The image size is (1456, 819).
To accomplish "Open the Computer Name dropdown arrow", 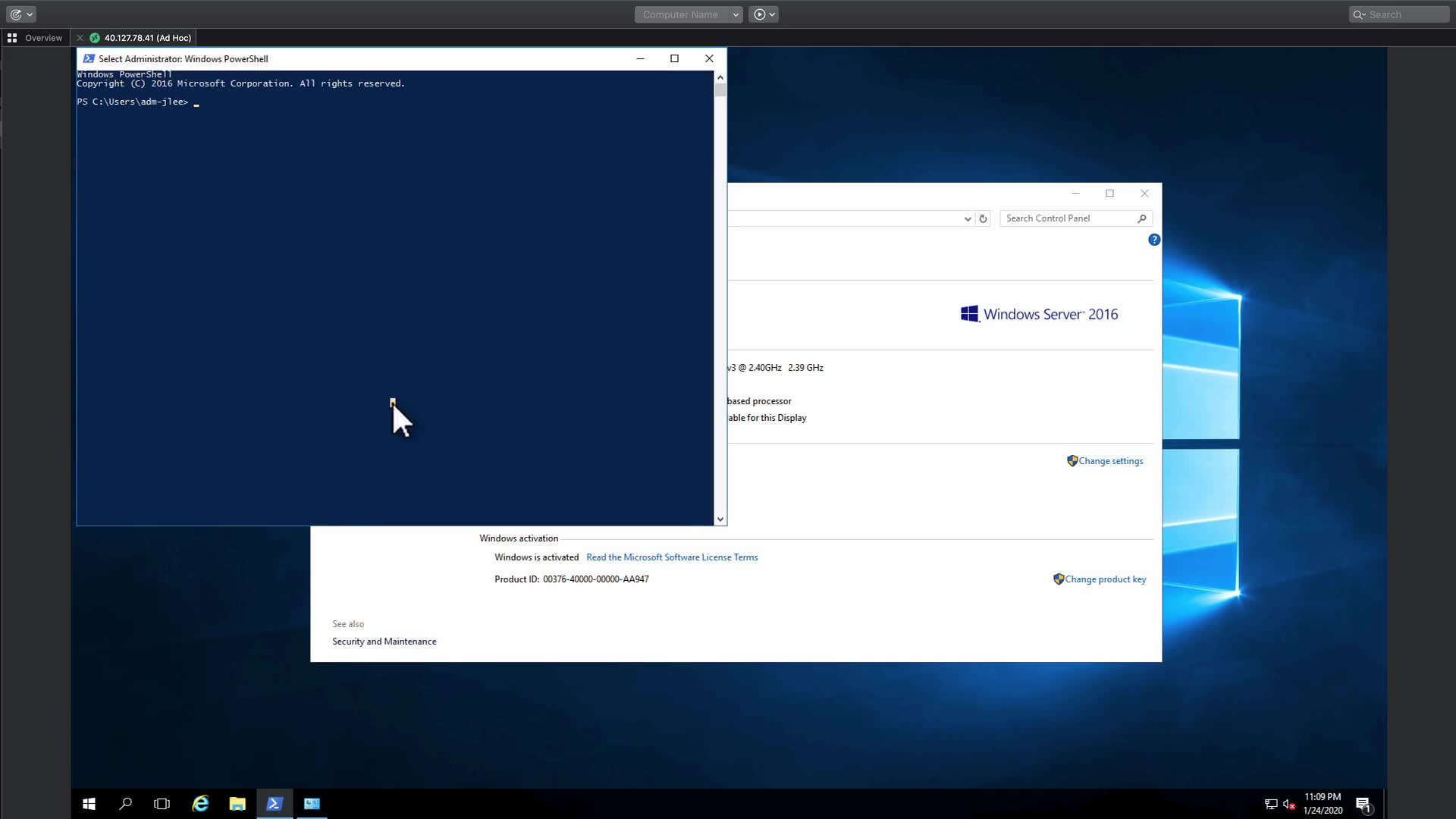I will pyautogui.click(x=736, y=14).
